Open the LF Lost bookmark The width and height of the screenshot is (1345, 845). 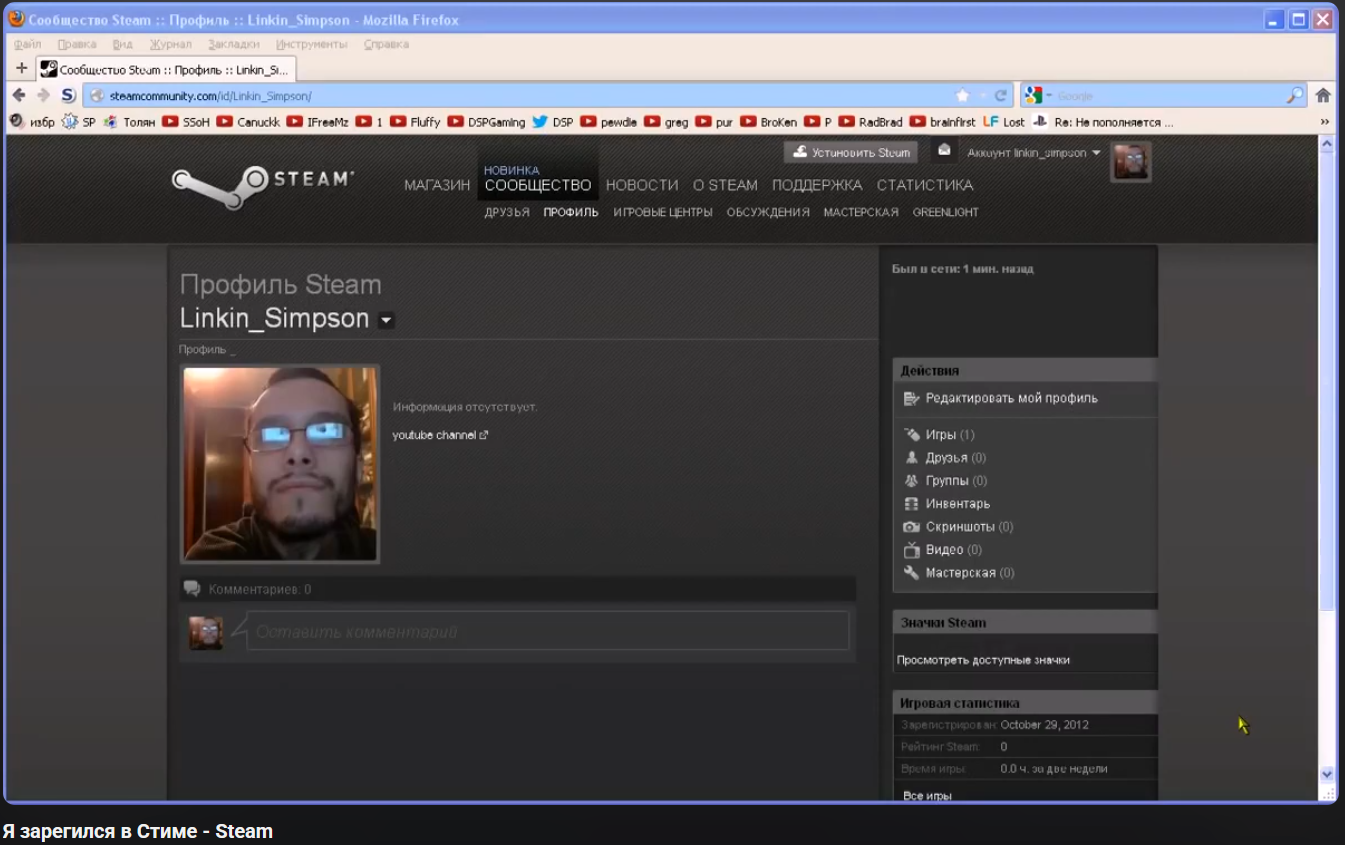1004,122
